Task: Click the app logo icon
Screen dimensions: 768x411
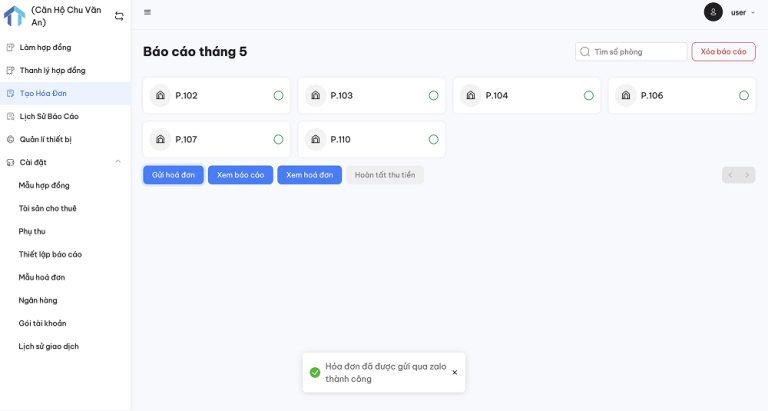Action: point(14,16)
